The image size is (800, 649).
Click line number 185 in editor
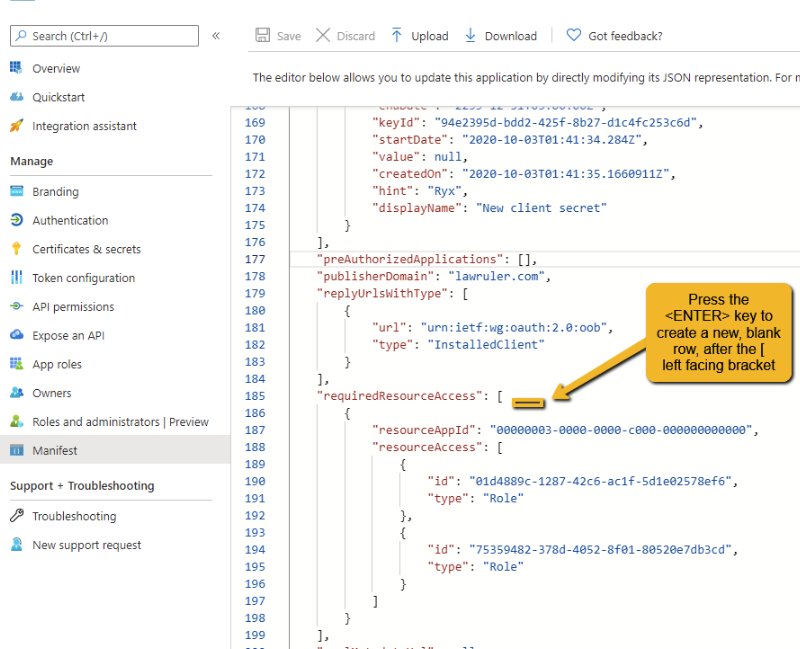[255, 396]
